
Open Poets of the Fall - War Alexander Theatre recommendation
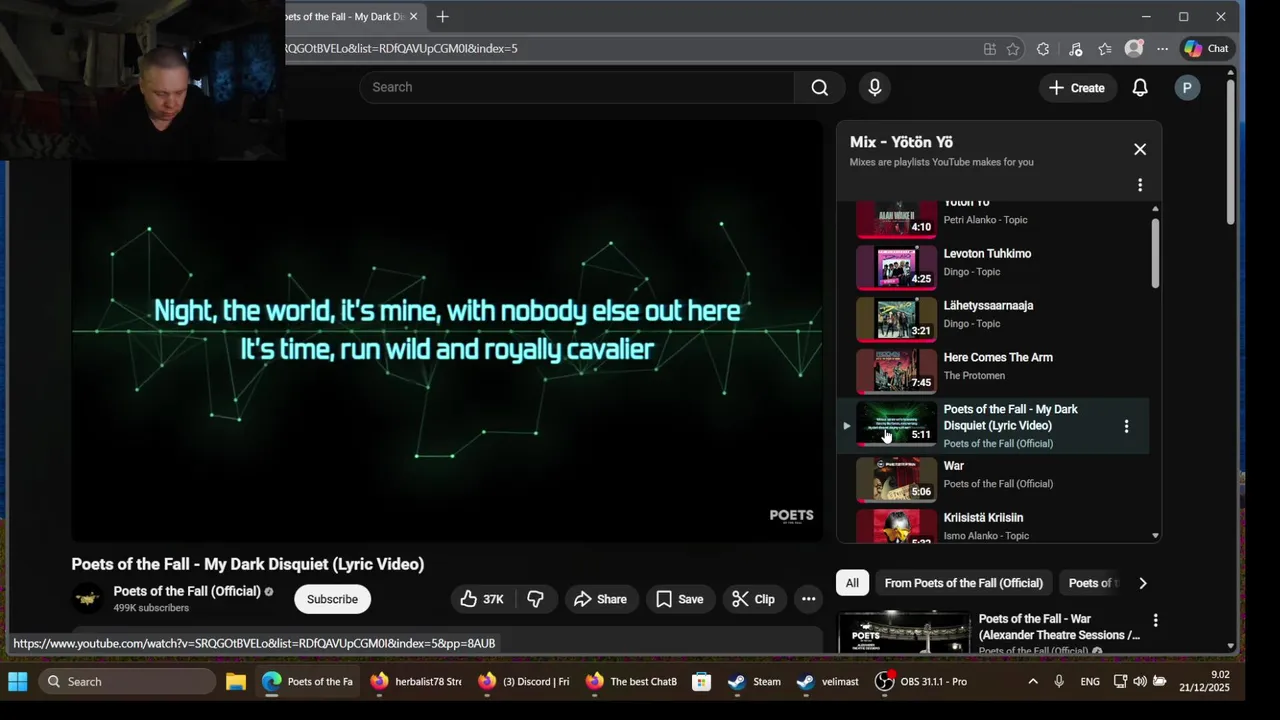(x=1059, y=626)
